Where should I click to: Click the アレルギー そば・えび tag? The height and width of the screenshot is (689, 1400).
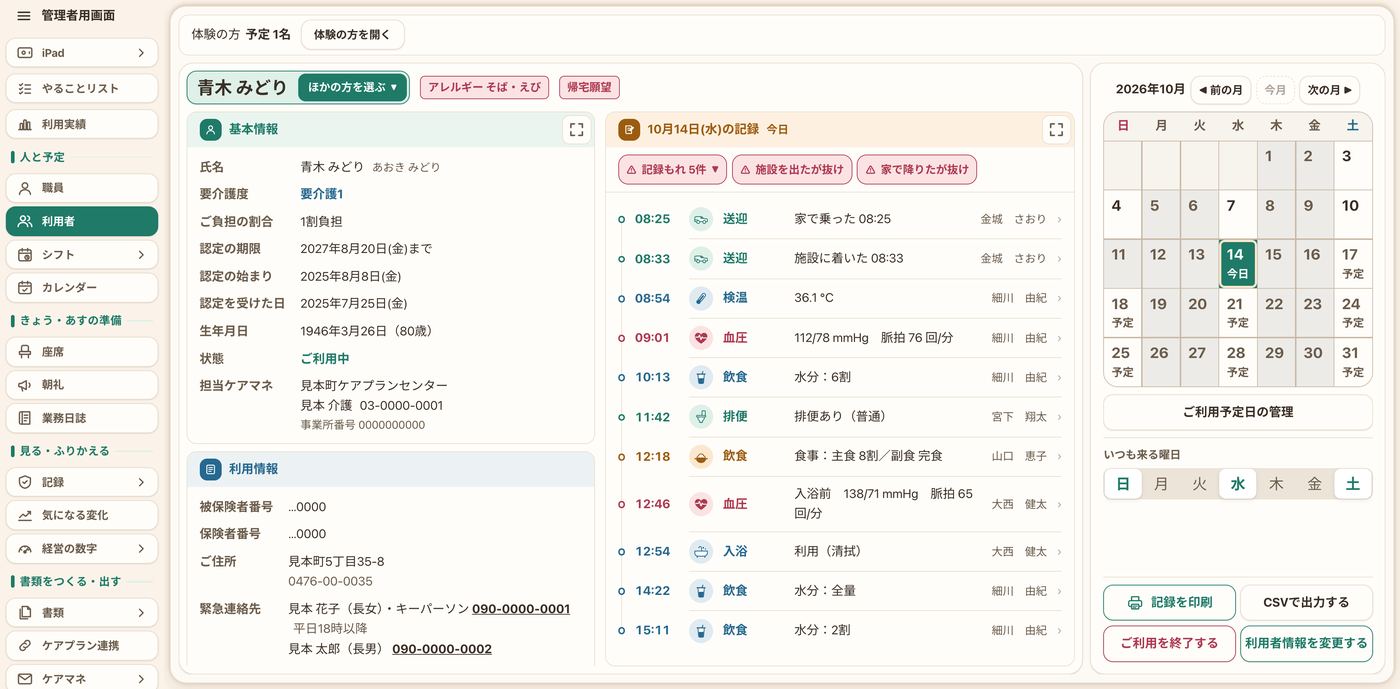click(485, 87)
